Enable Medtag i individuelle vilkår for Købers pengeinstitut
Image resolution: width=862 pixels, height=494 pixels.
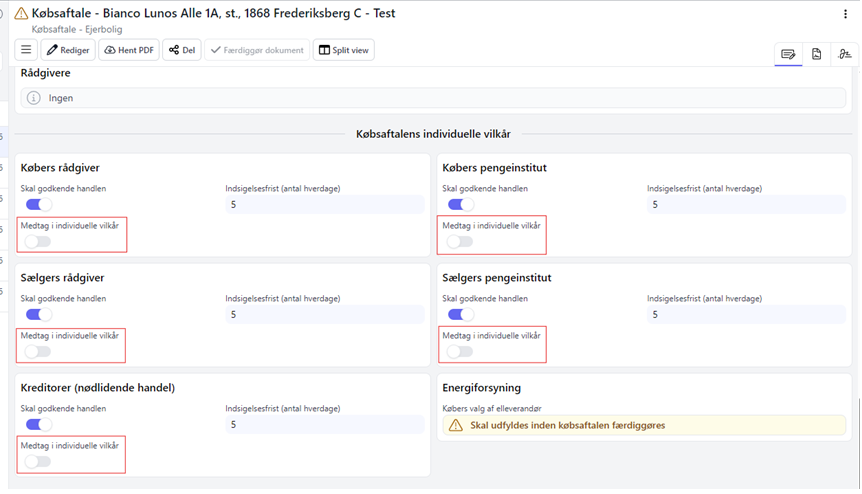pos(460,241)
